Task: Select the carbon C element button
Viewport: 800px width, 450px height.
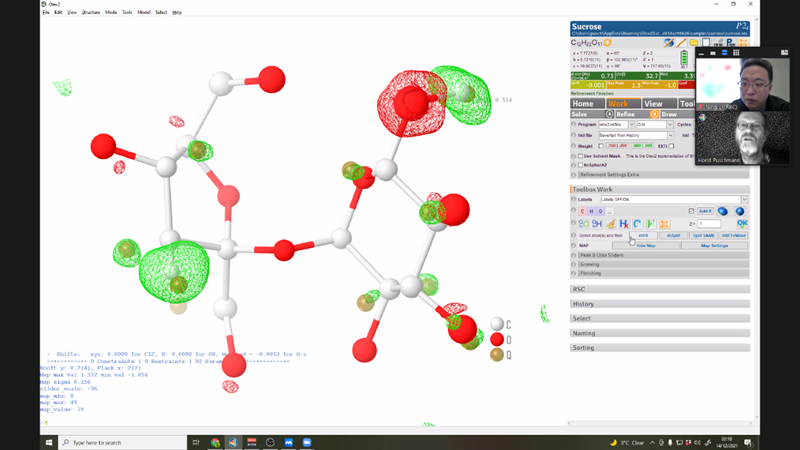Action: click(583, 211)
